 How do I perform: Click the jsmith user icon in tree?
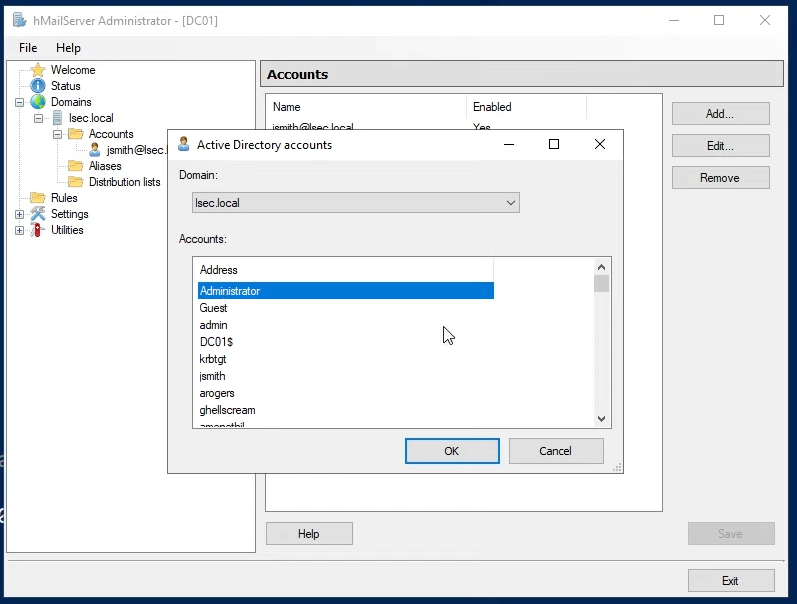(95, 149)
